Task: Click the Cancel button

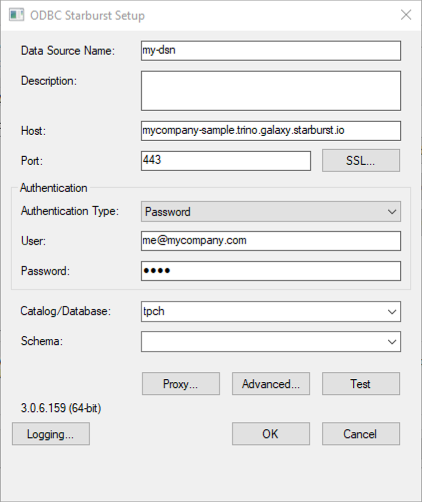Action: coord(361,434)
